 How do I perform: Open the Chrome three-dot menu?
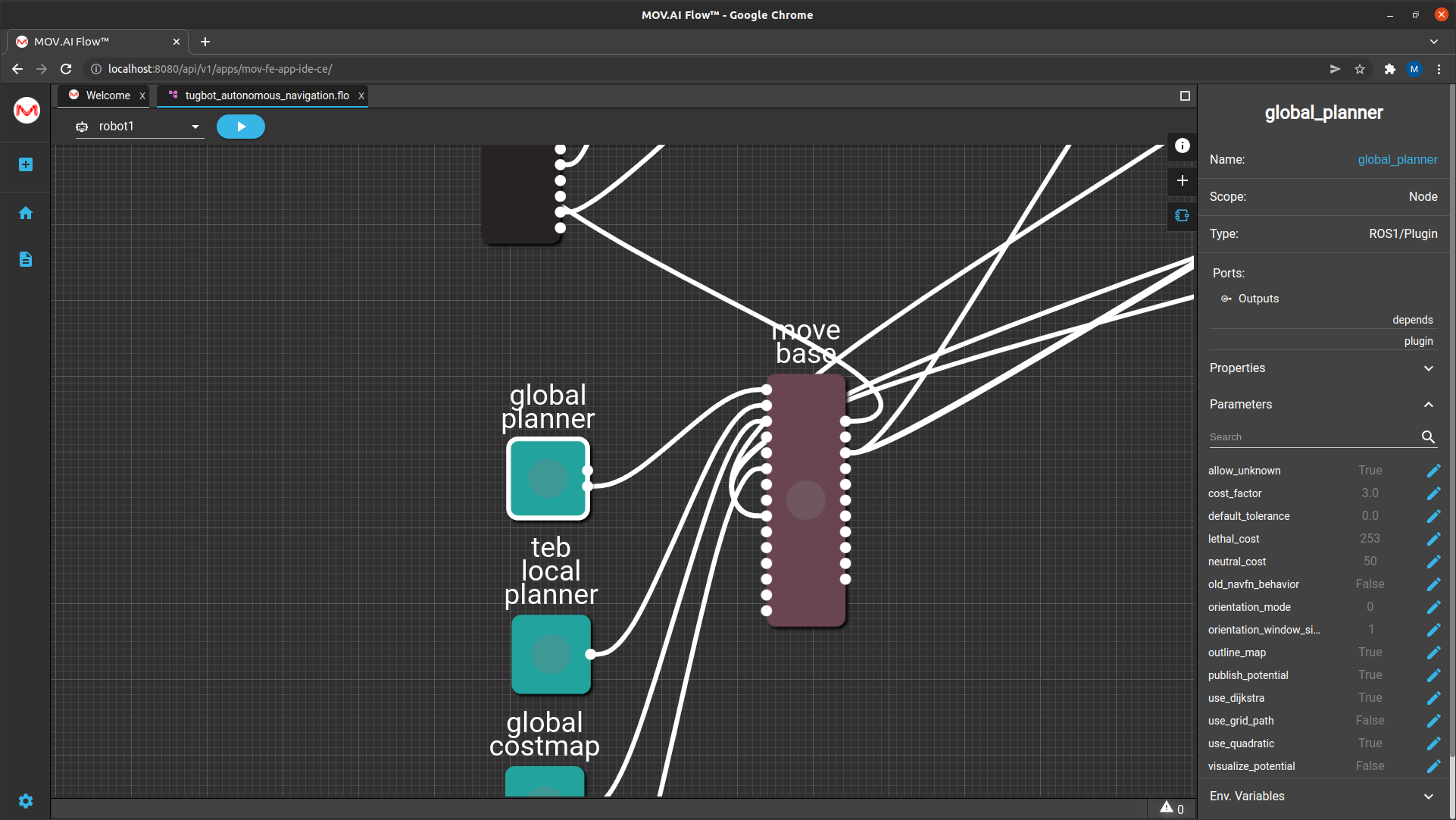[1439, 69]
